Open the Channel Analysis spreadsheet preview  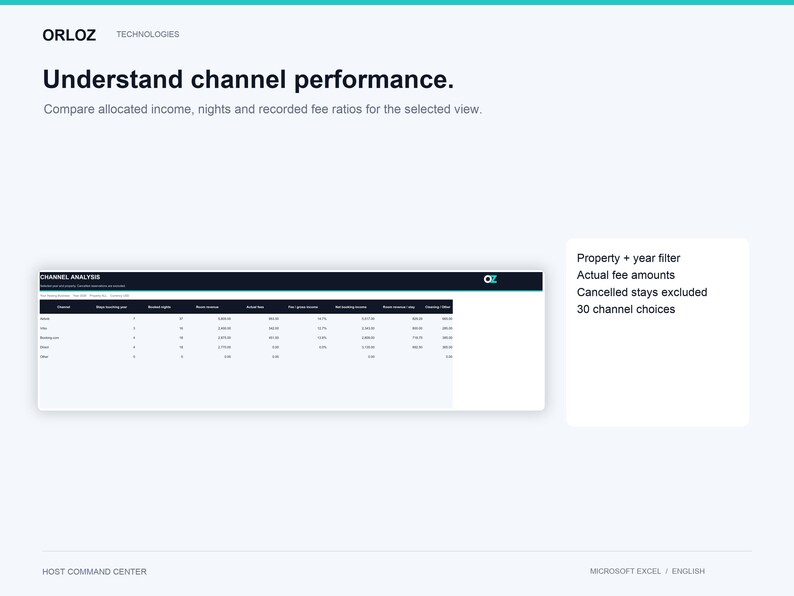(x=291, y=340)
